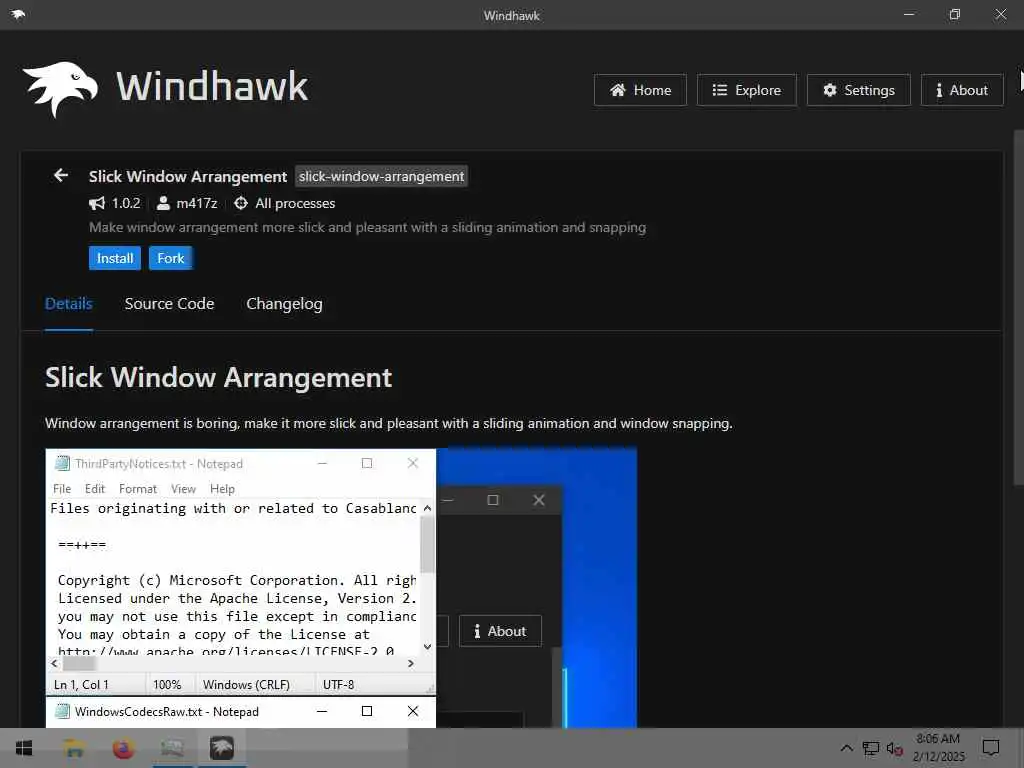The image size is (1024, 768).
Task: Go back using the left arrow icon
Action: (x=61, y=175)
